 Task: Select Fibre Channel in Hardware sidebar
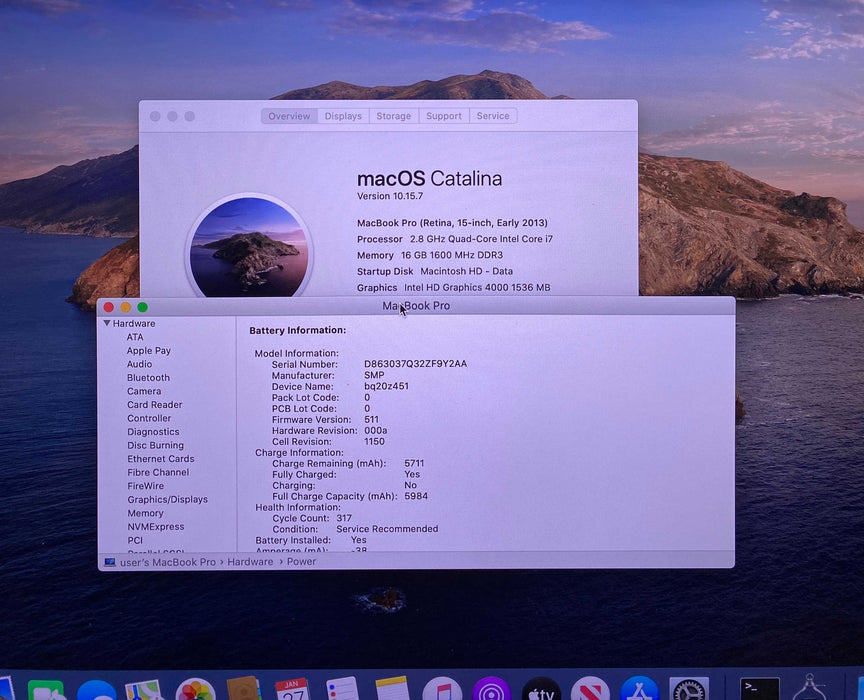tap(158, 472)
